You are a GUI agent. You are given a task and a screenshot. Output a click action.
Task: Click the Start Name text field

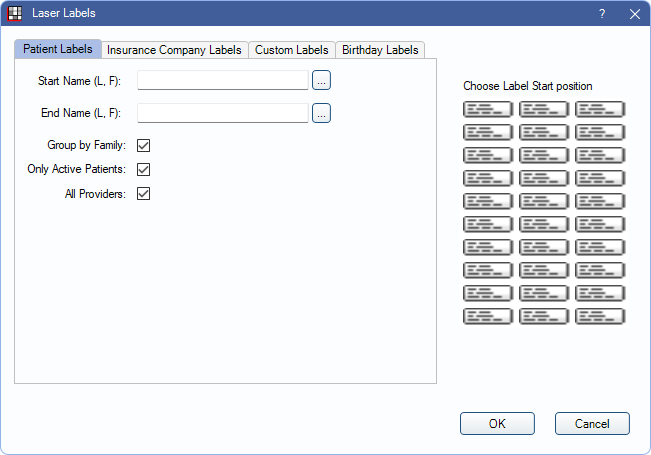click(223, 80)
